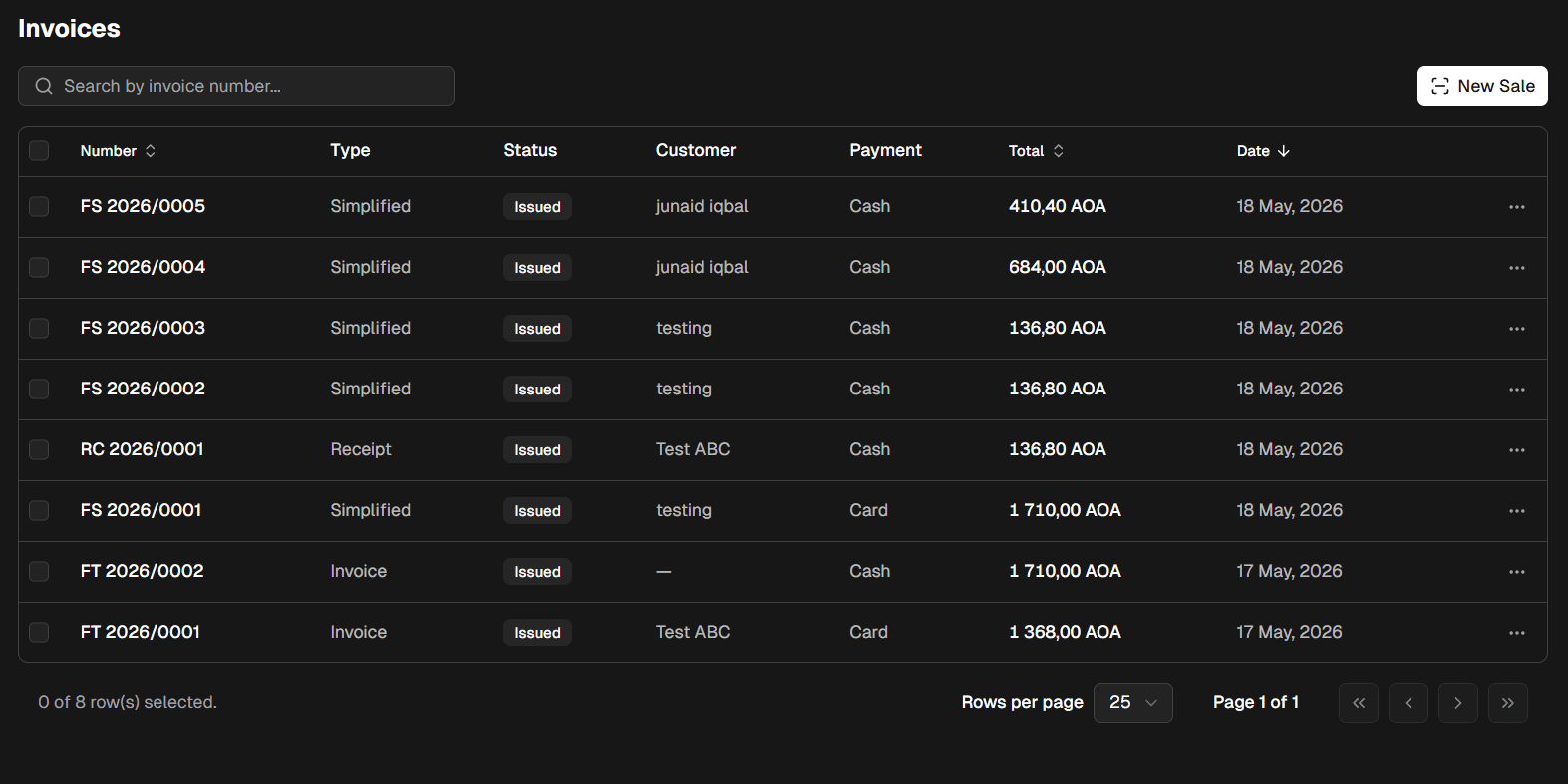
Task: Open invoice FS 2026/0002
Action: click(143, 389)
